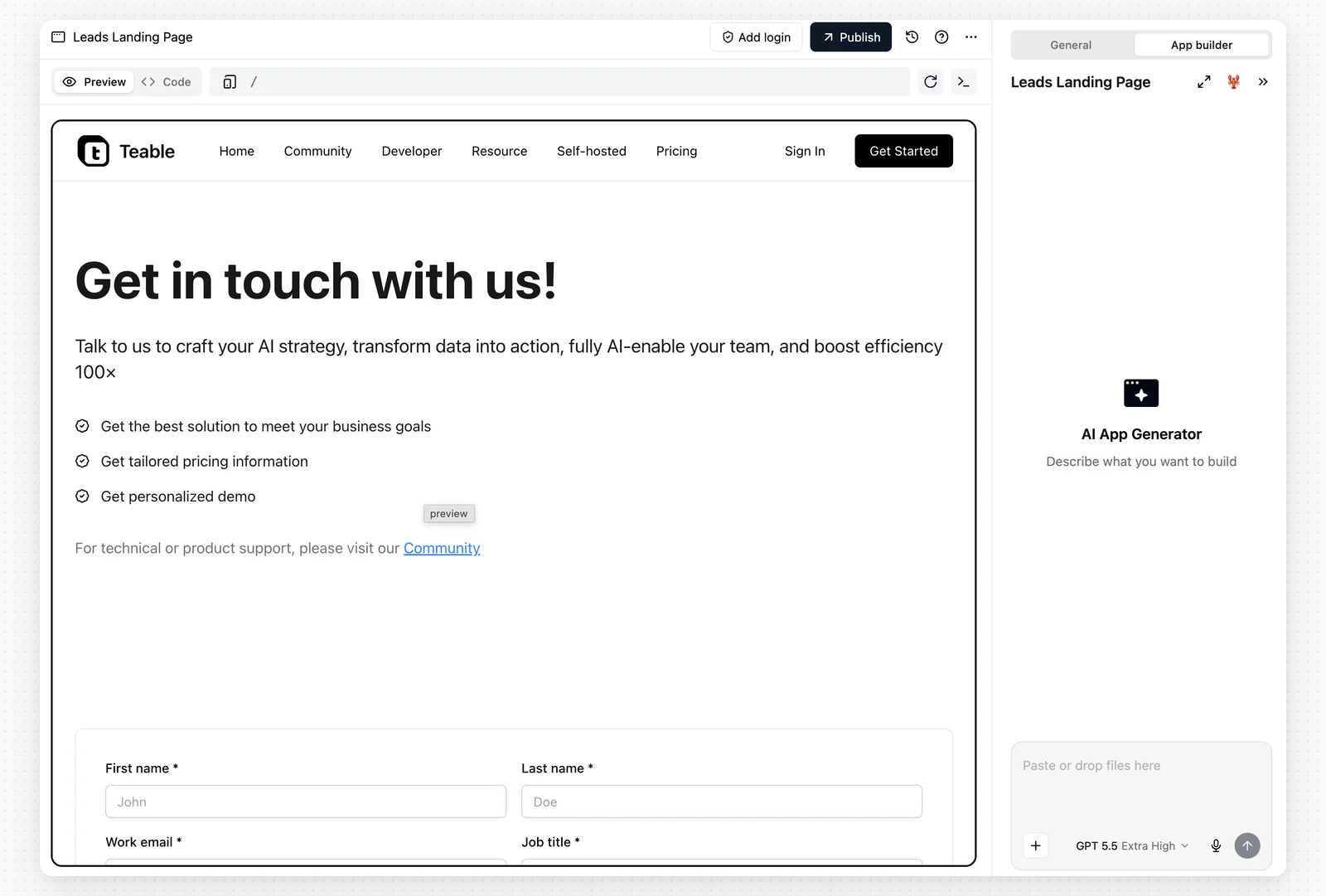Add attachment with the plus button
Screen dimensions: 1326x896
1036,845
